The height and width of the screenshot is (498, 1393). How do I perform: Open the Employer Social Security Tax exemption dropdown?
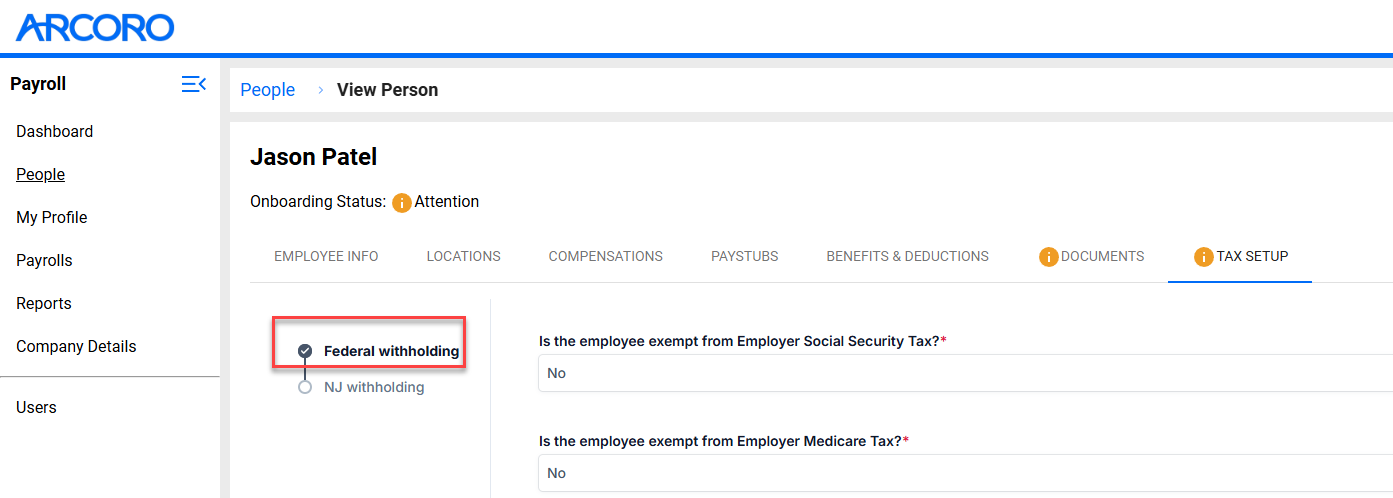click(965, 373)
